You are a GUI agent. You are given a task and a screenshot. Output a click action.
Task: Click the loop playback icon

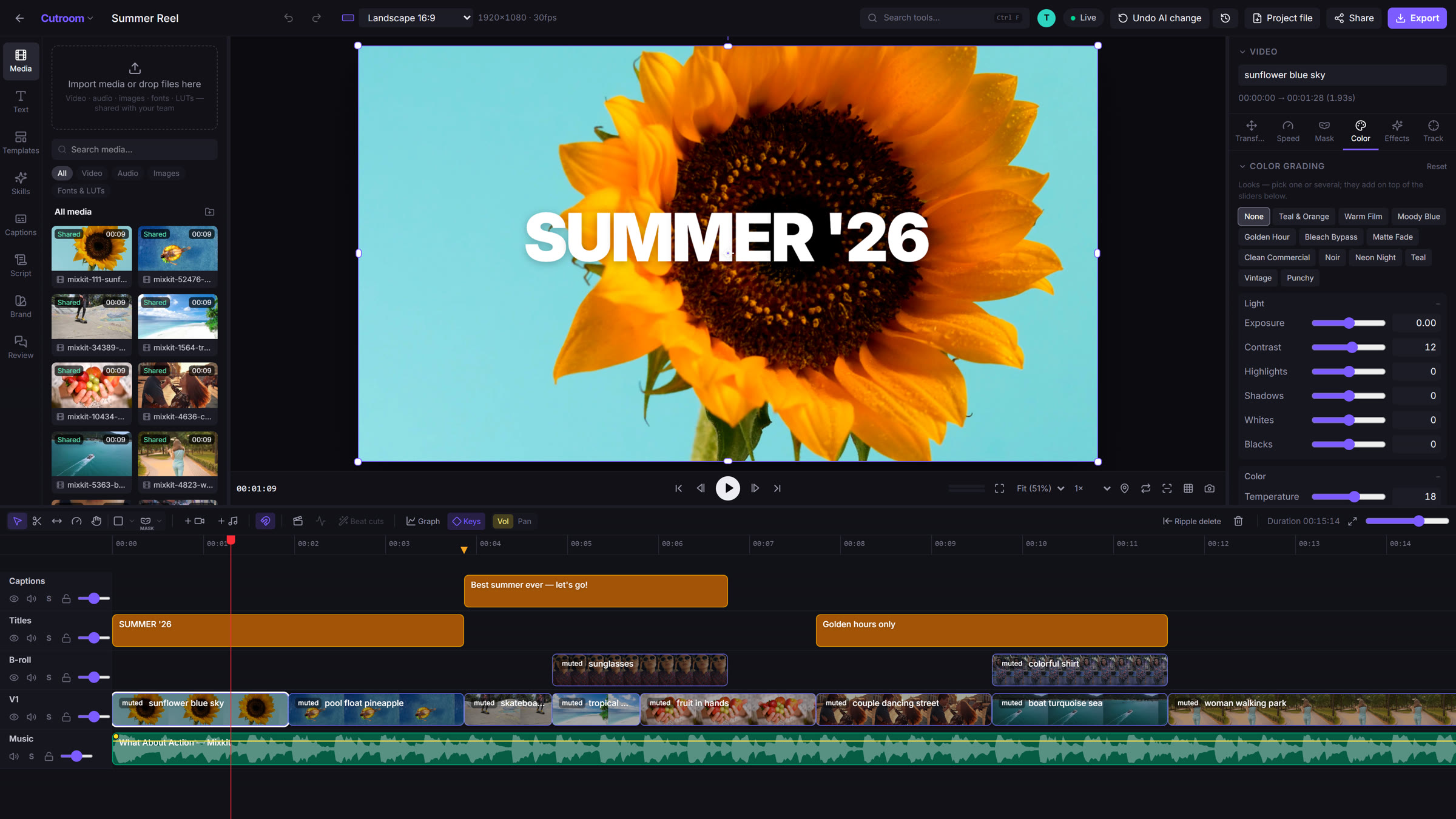click(1145, 488)
